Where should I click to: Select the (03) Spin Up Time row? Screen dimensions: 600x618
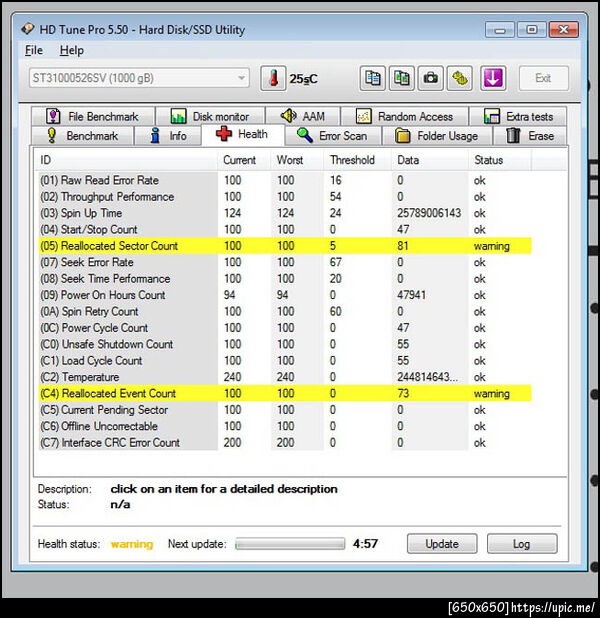point(285,213)
